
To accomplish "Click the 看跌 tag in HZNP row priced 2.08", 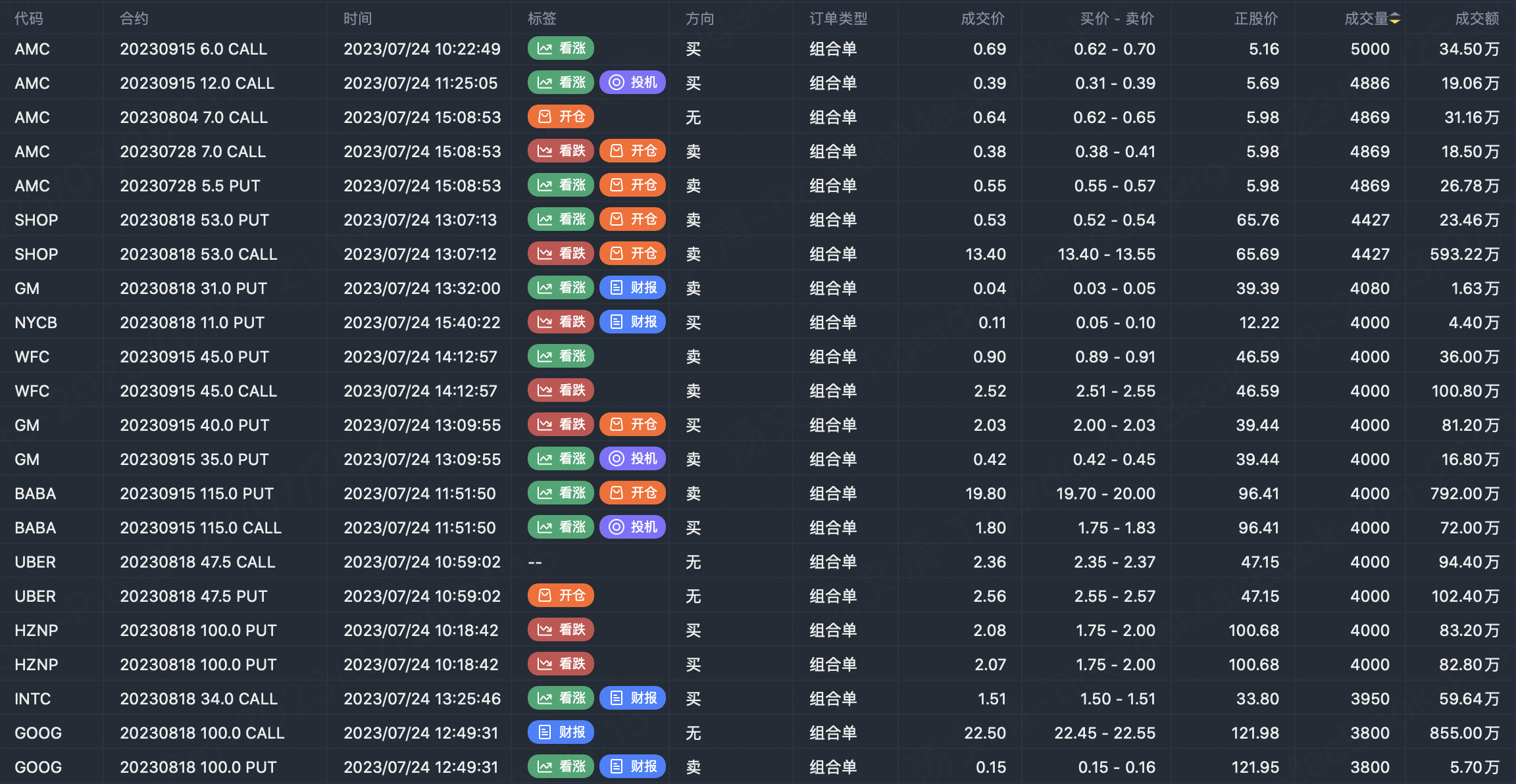I will coord(561,629).
